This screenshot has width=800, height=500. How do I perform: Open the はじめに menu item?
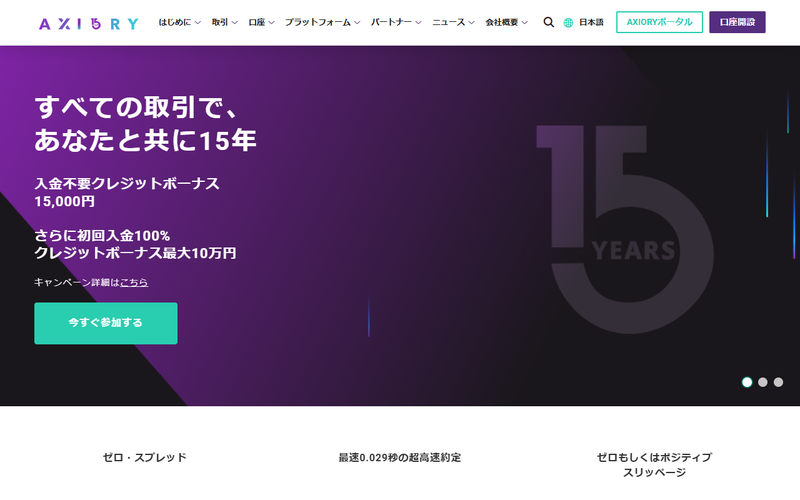[174, 22]
